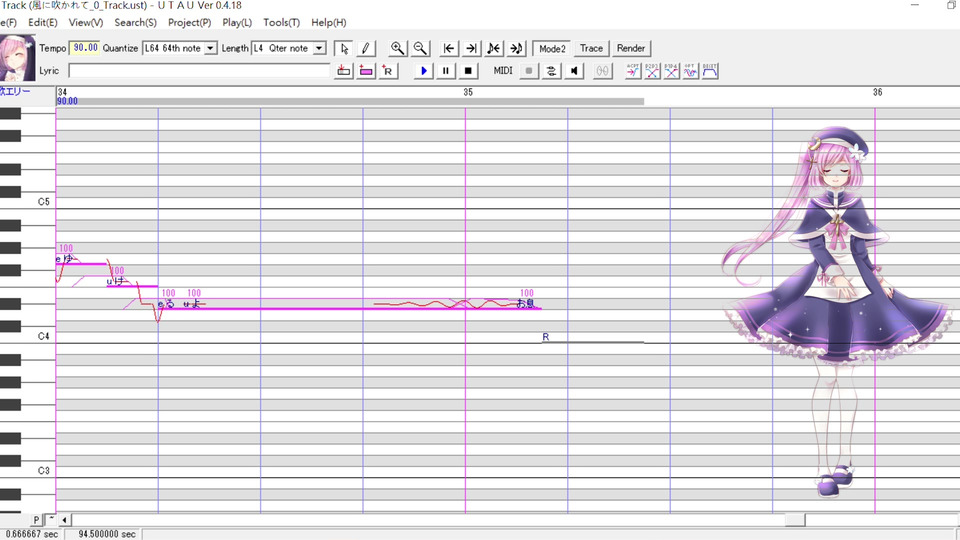Image resolution: width=960 pixels, height=540 pixels.
Task: Click the C3 piano key label
Action: tap(43, 471)
